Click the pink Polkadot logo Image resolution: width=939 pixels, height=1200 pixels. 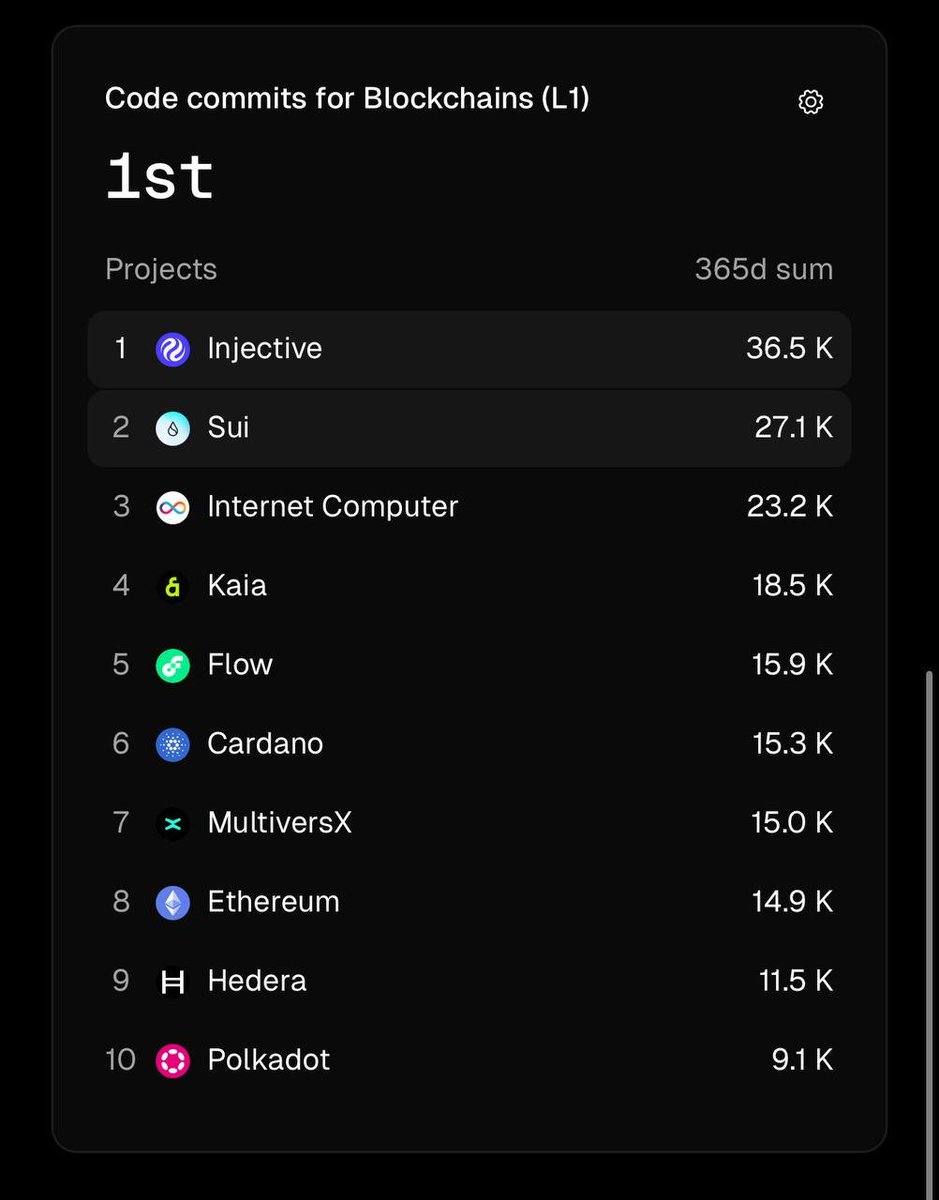(173, 1060)
